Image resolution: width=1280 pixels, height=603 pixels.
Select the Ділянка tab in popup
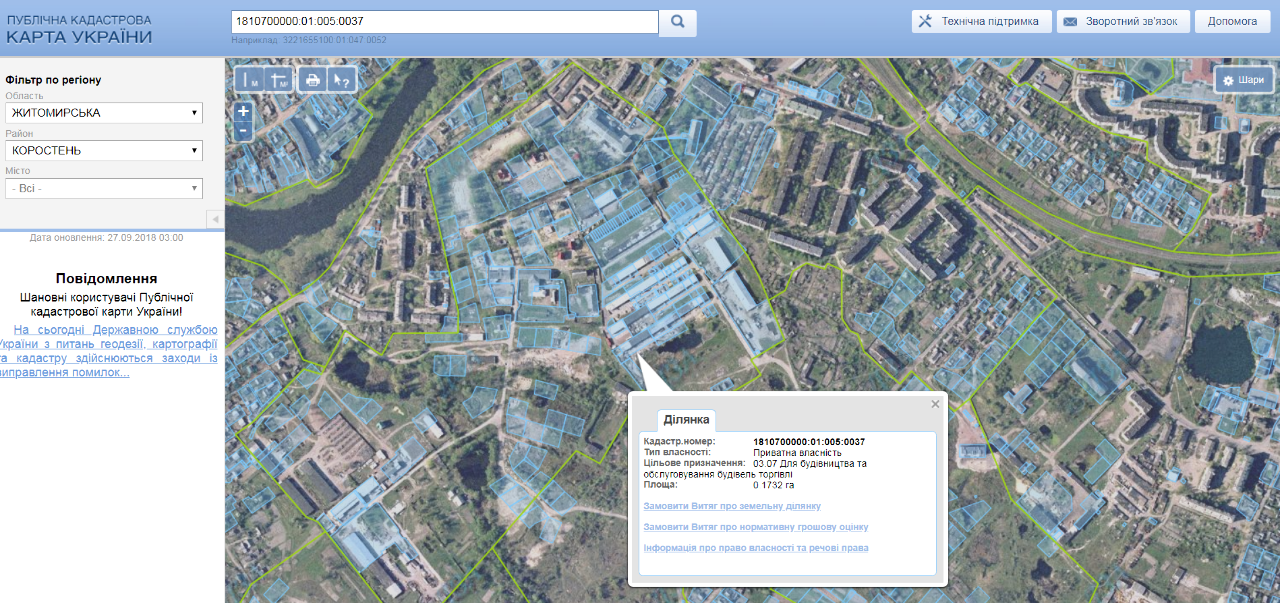[x=686, y=419]
